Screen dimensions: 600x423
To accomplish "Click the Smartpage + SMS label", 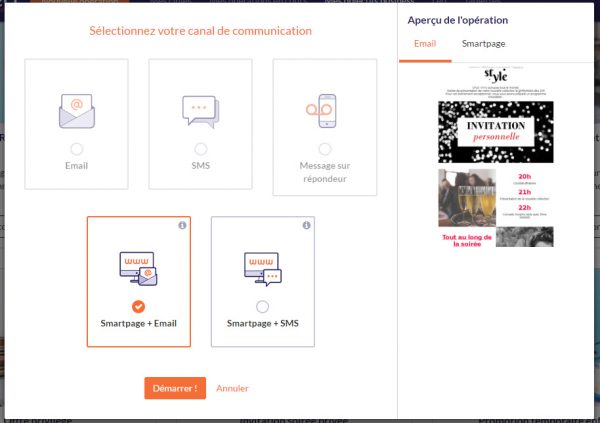I will (x=262, y=323).
